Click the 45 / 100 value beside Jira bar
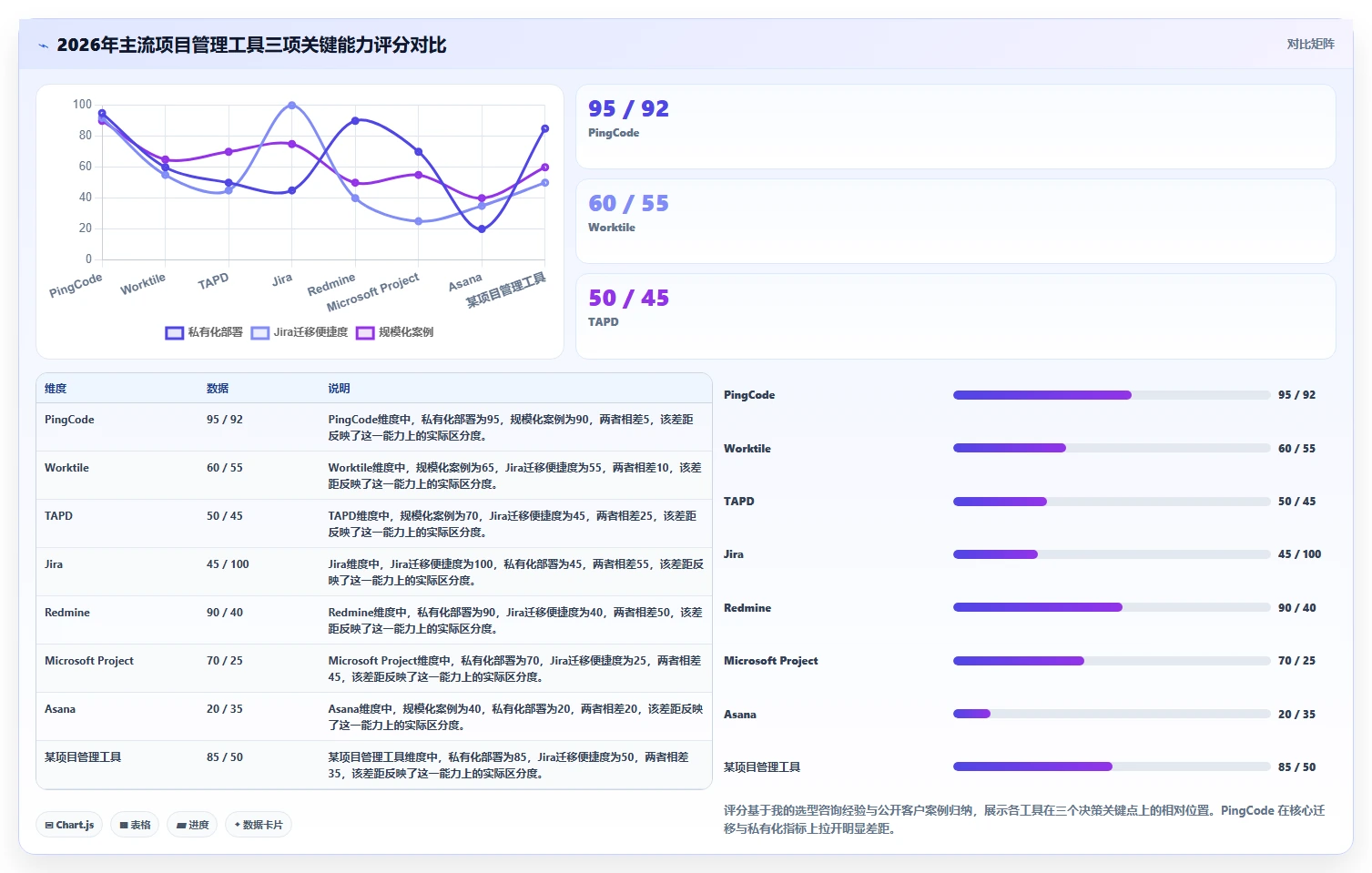This screenshot has height=873, width=1372. [x=1299, y=554]
